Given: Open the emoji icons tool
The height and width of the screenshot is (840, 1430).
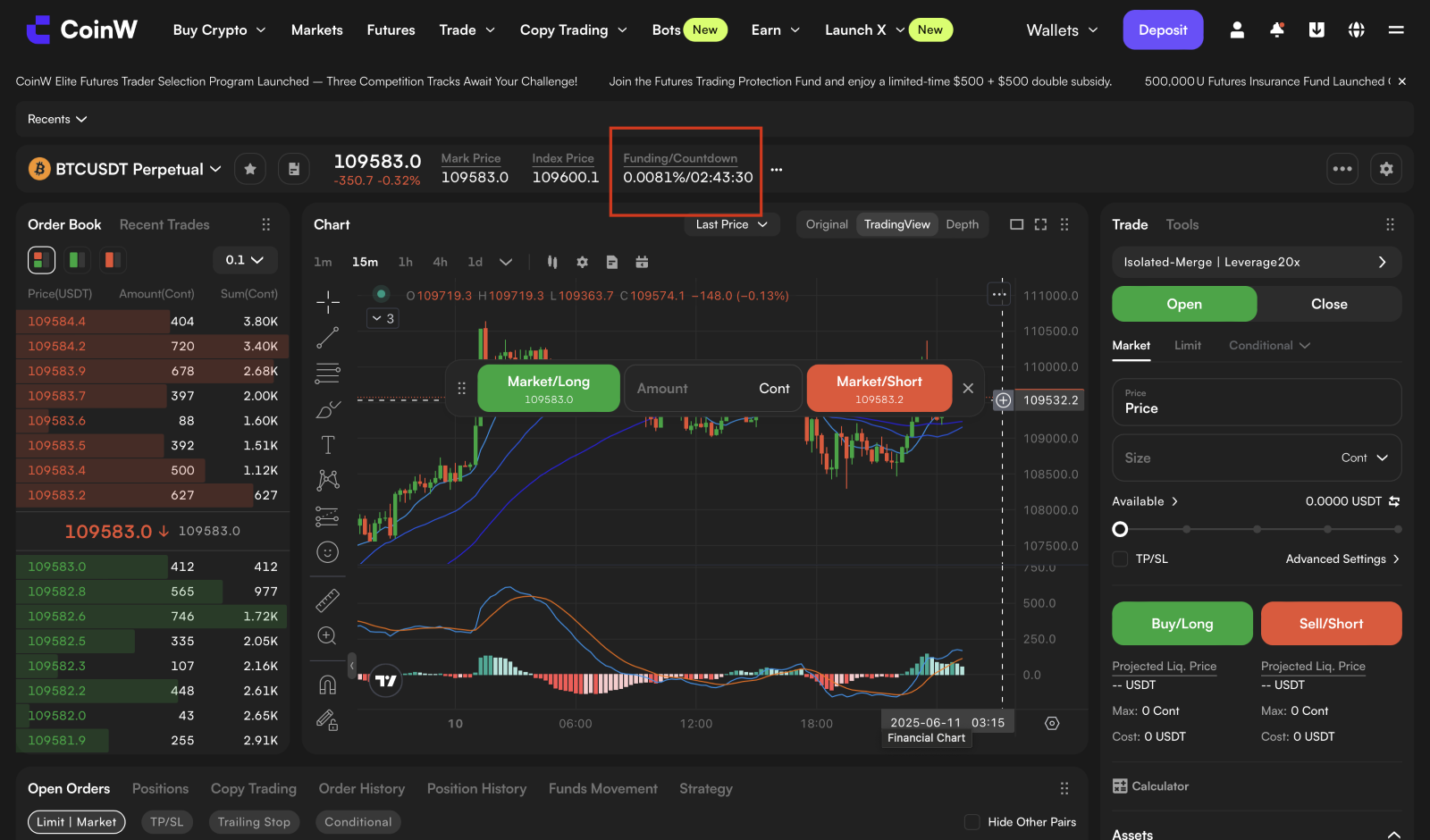Looking at the screenshot, I should click(328, 552).
